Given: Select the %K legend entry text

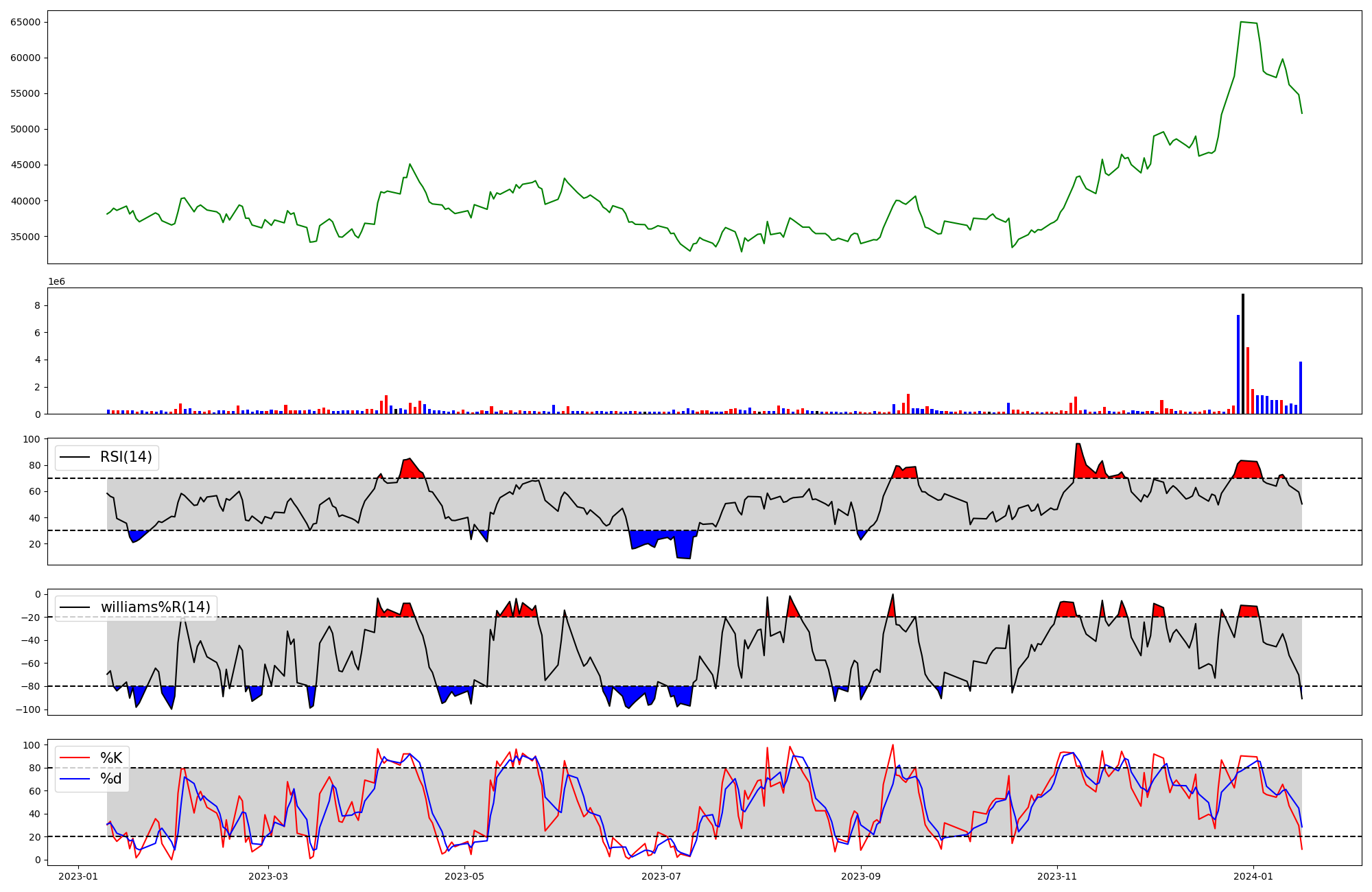Looking at the screenshot, I should point(111,758).
